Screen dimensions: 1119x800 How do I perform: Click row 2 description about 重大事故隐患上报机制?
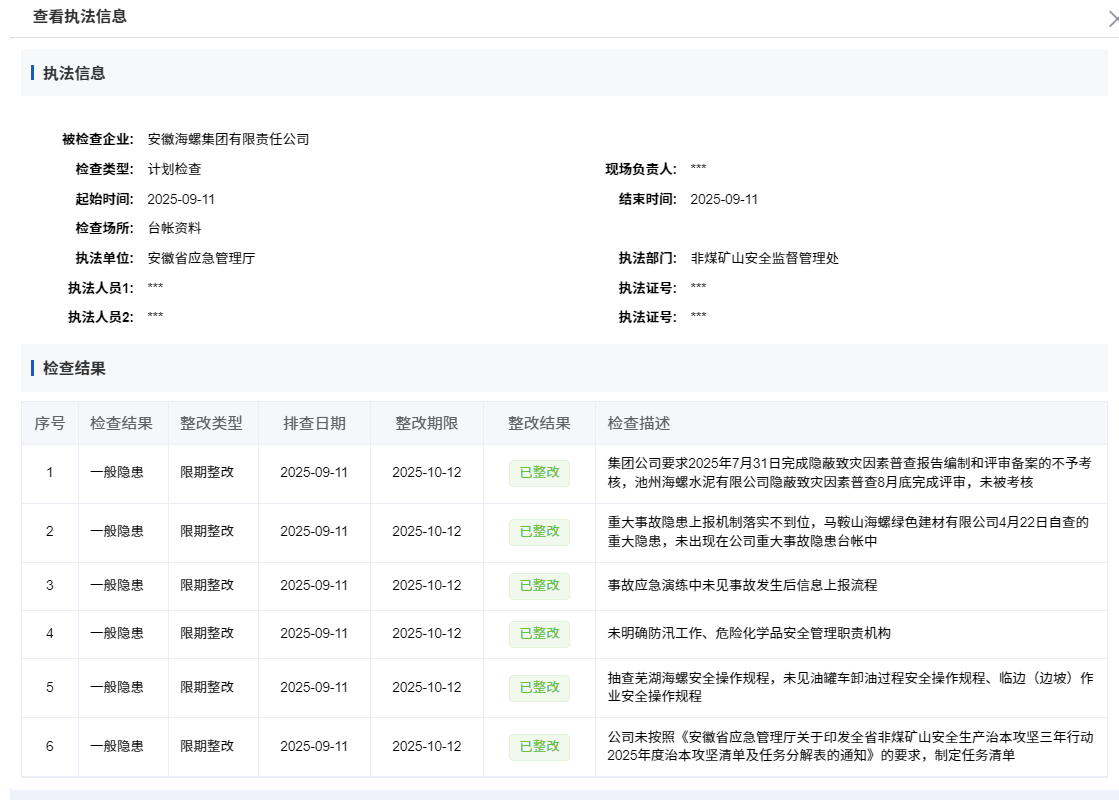848,532
